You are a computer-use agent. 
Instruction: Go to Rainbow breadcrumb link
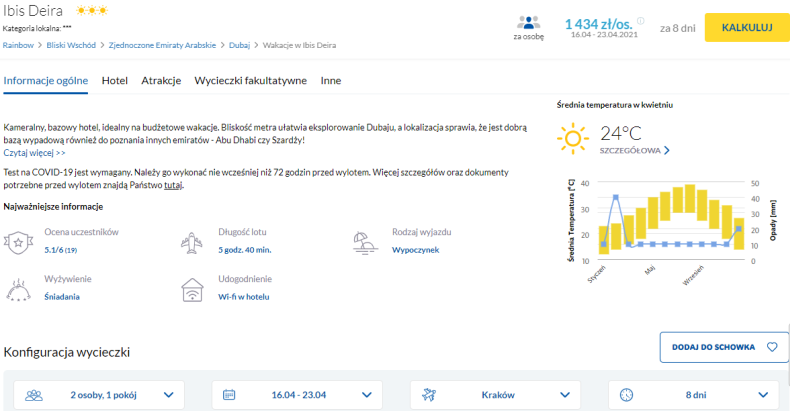[18, 45]
